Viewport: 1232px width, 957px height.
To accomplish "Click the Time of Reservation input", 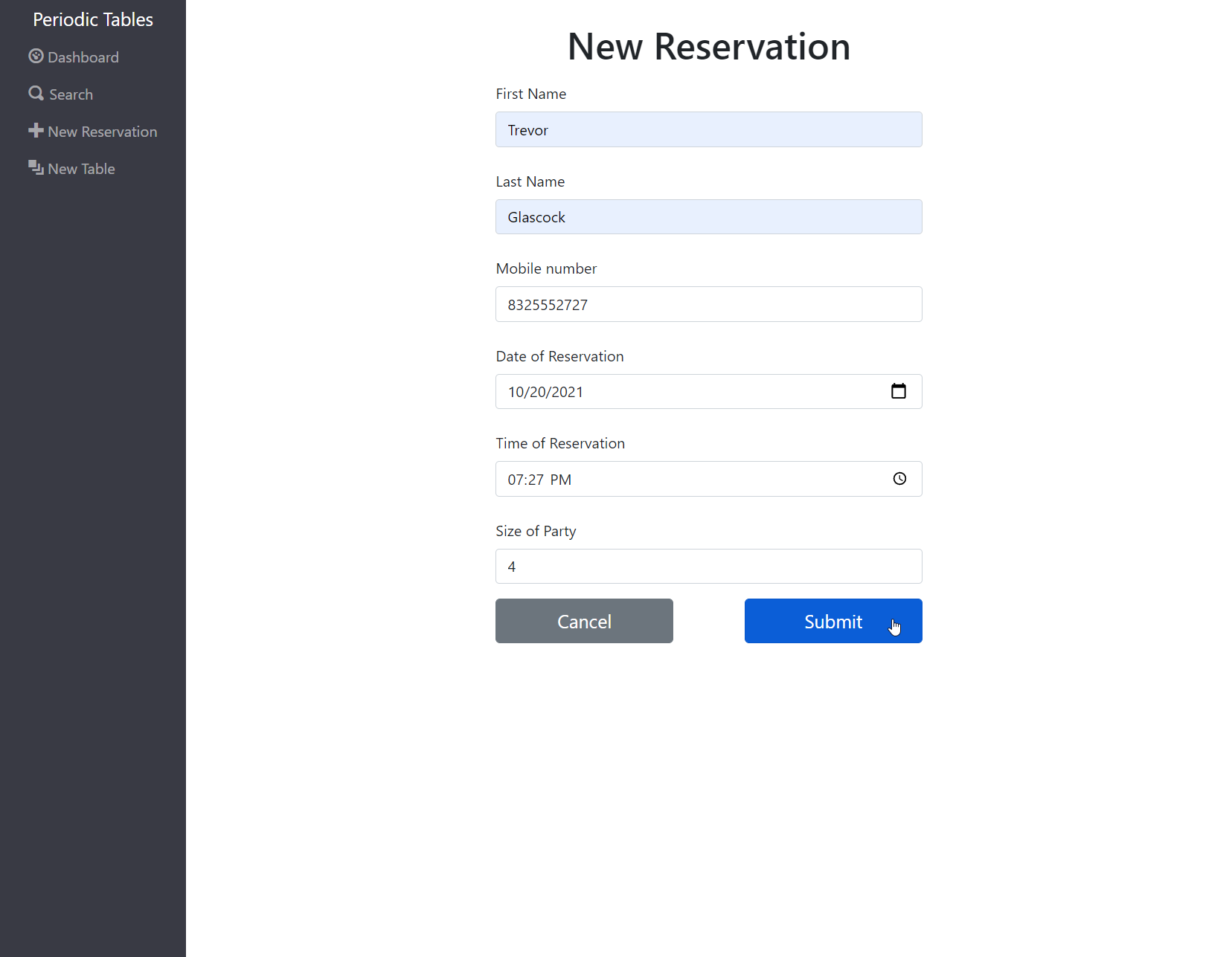I will (709, 479).
